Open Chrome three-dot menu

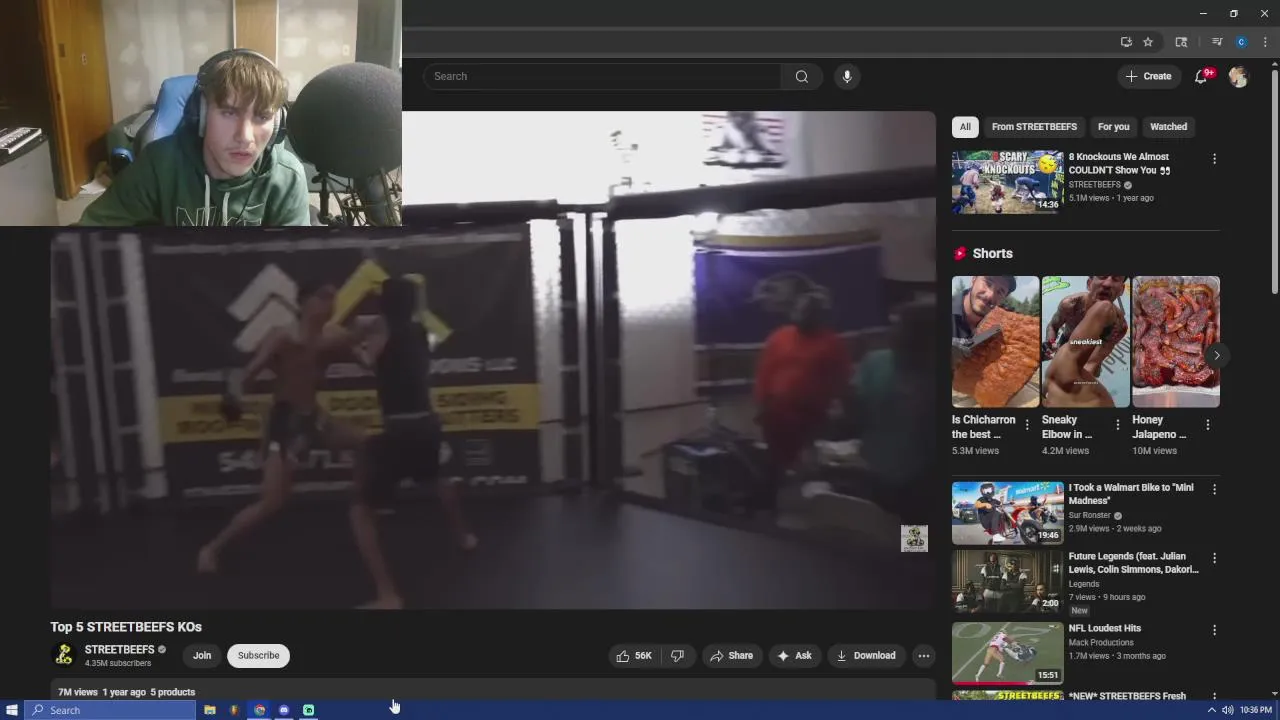coord(1265,42)
